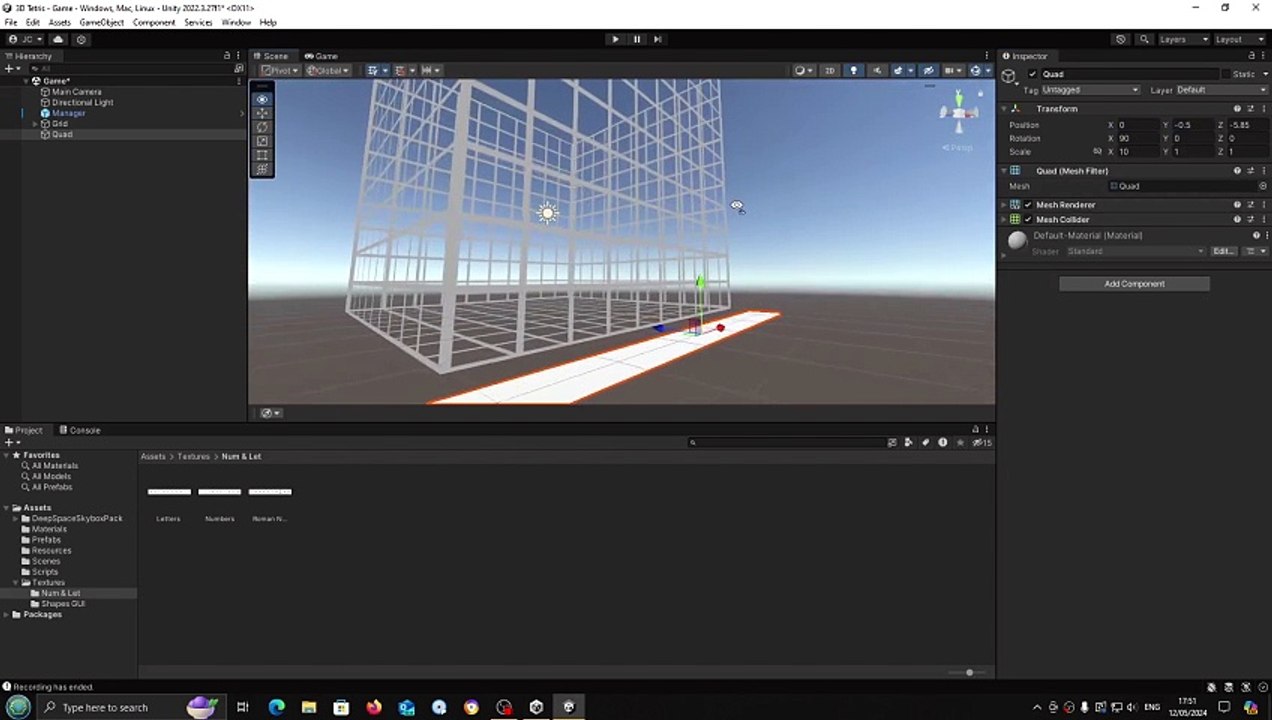Switch to the Scene tab

coord(270,56)
